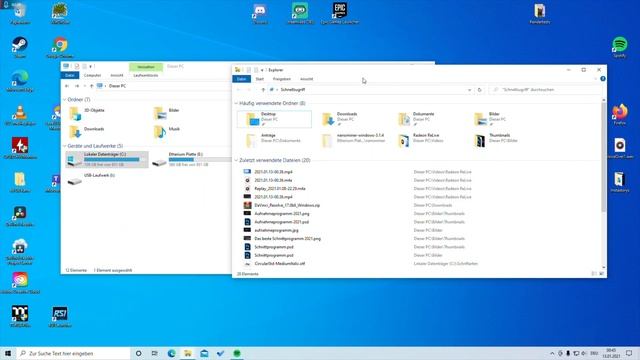
Task: Select Downloads folder in Dieser PC window
Action: click(x=87, y=131)
